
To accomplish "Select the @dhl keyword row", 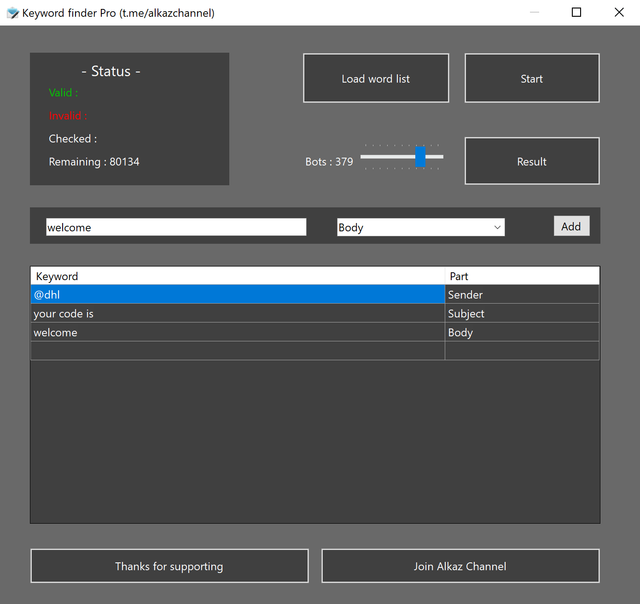I will (x=237, y=295).
